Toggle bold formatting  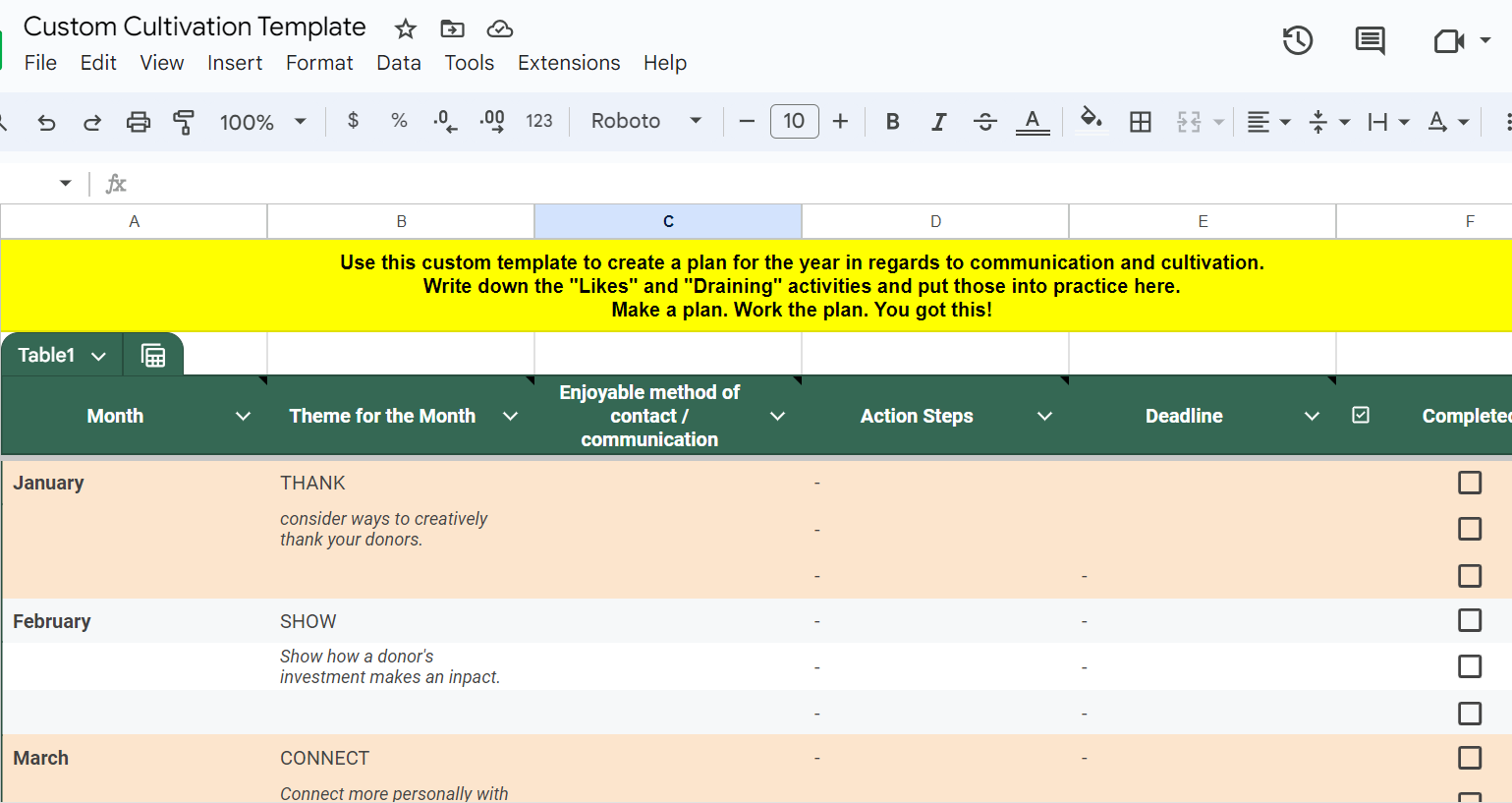click(x=892, y=122)
